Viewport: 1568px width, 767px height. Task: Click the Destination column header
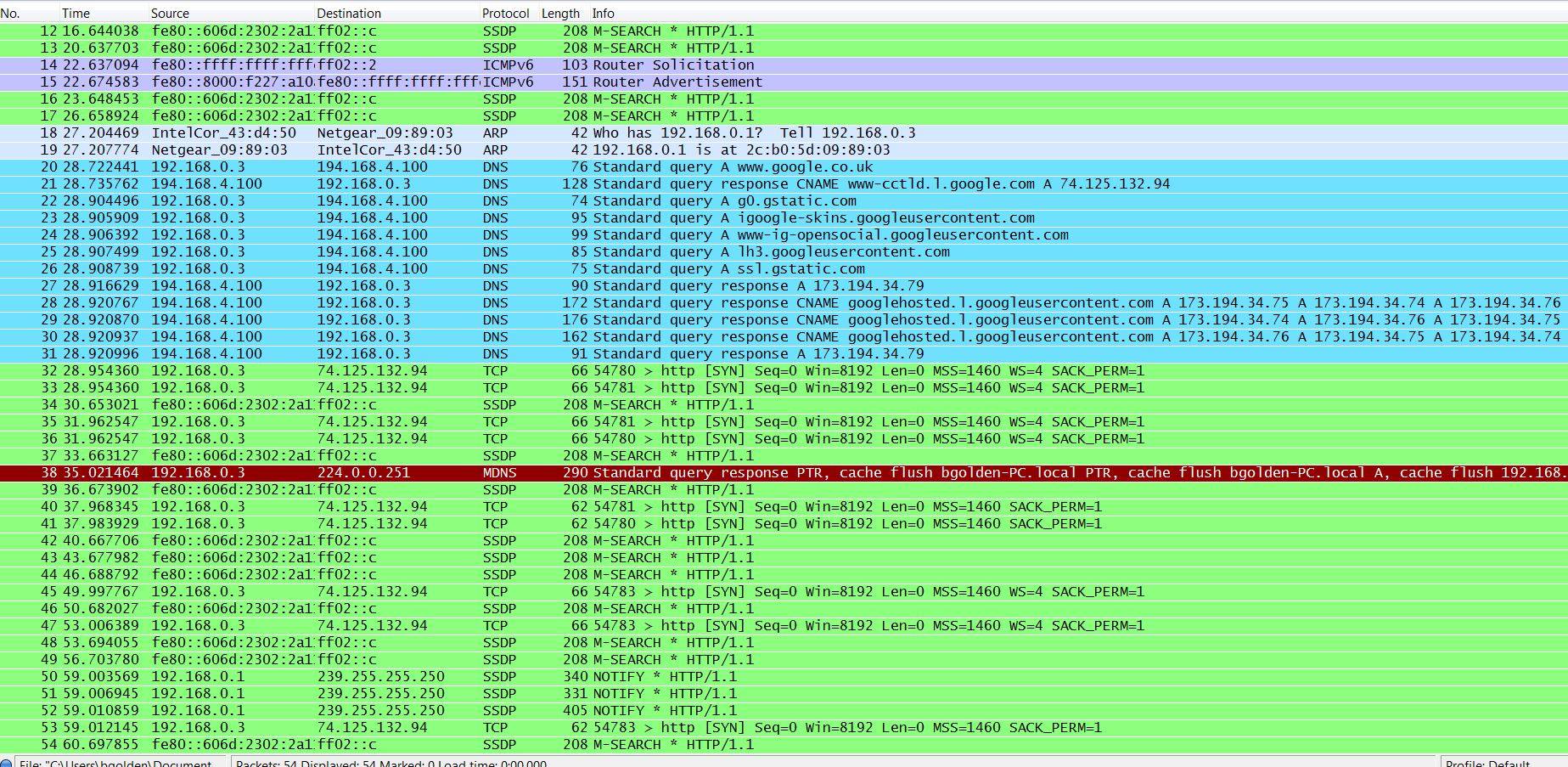(x=349, y=14)
